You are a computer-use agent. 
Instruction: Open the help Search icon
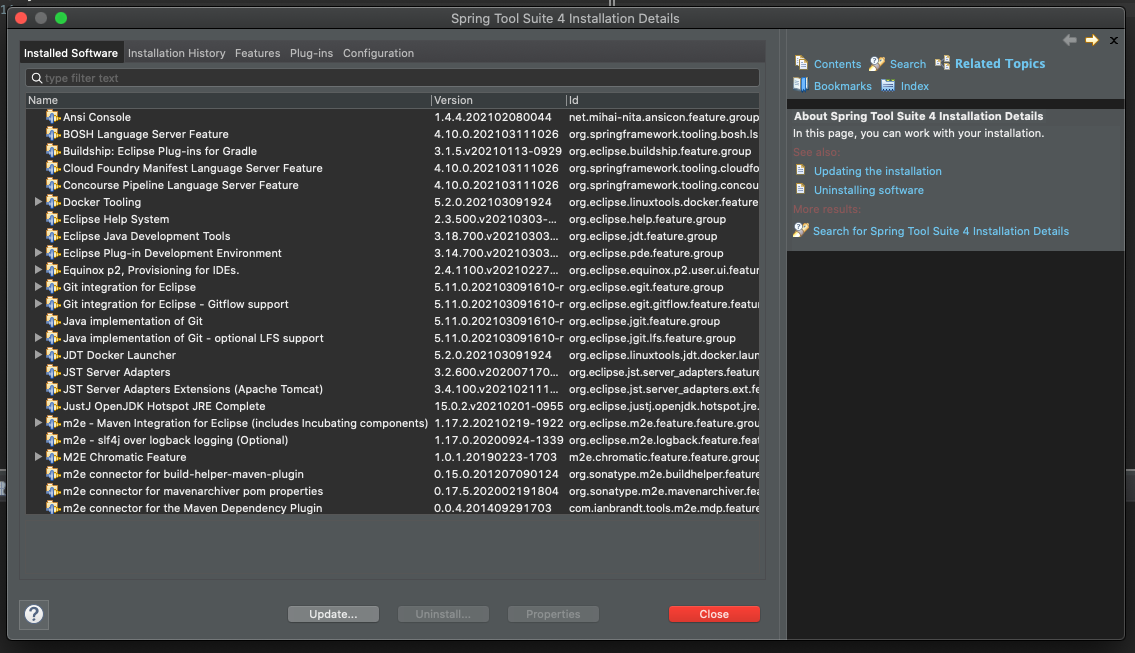click(x=877, y=64)
